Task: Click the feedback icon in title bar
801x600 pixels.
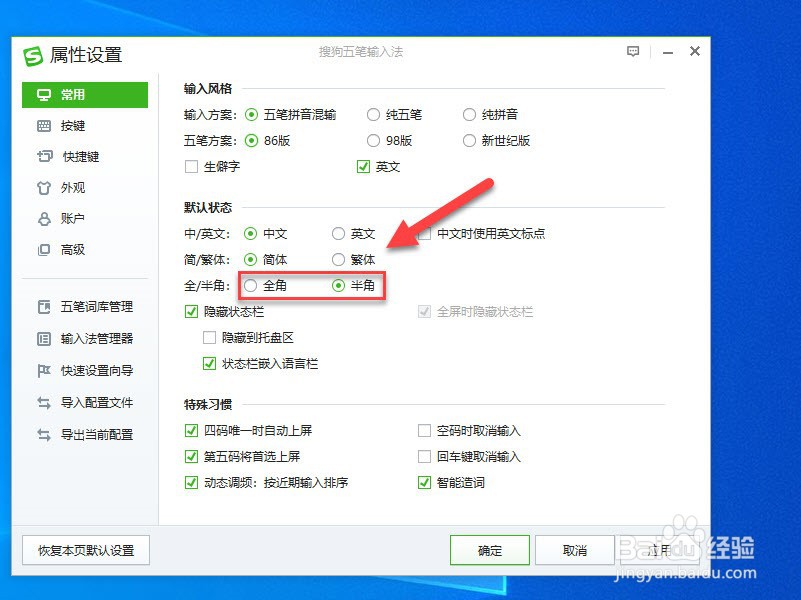Action: (x=633, y=51)
